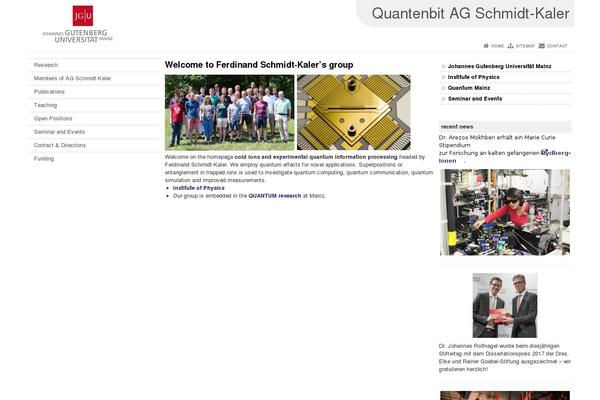The width and height of the screenshot is (600, 400).
Task: Follow right-side Institute of Physics link
Action: pyautogui.click(x=473, y=77)
